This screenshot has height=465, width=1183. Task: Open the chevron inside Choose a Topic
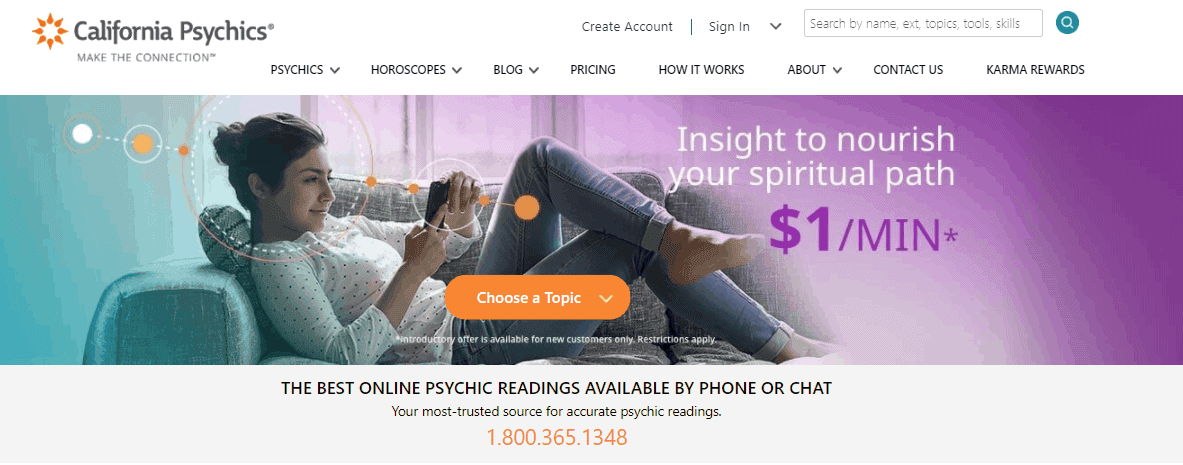pyautogui.click(x=606, y=298)
